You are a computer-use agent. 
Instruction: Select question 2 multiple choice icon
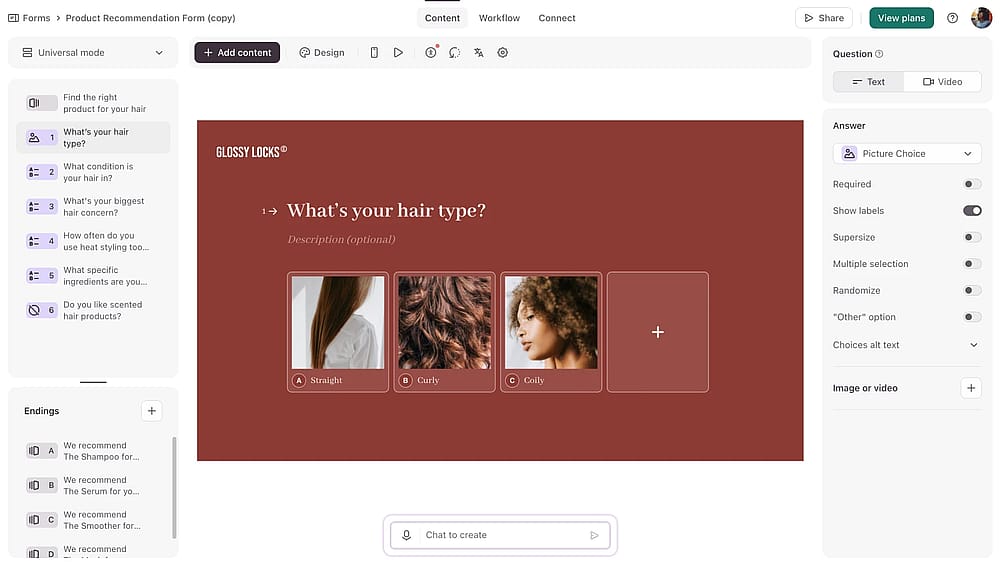41,172
